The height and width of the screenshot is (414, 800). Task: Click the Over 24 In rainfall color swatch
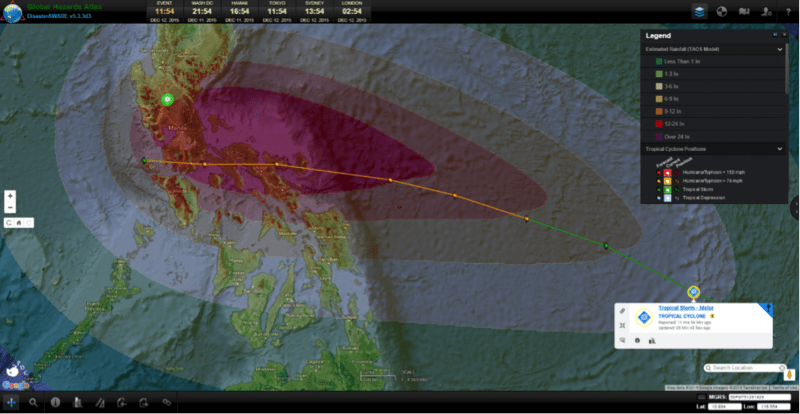click(x=657, y=136)
